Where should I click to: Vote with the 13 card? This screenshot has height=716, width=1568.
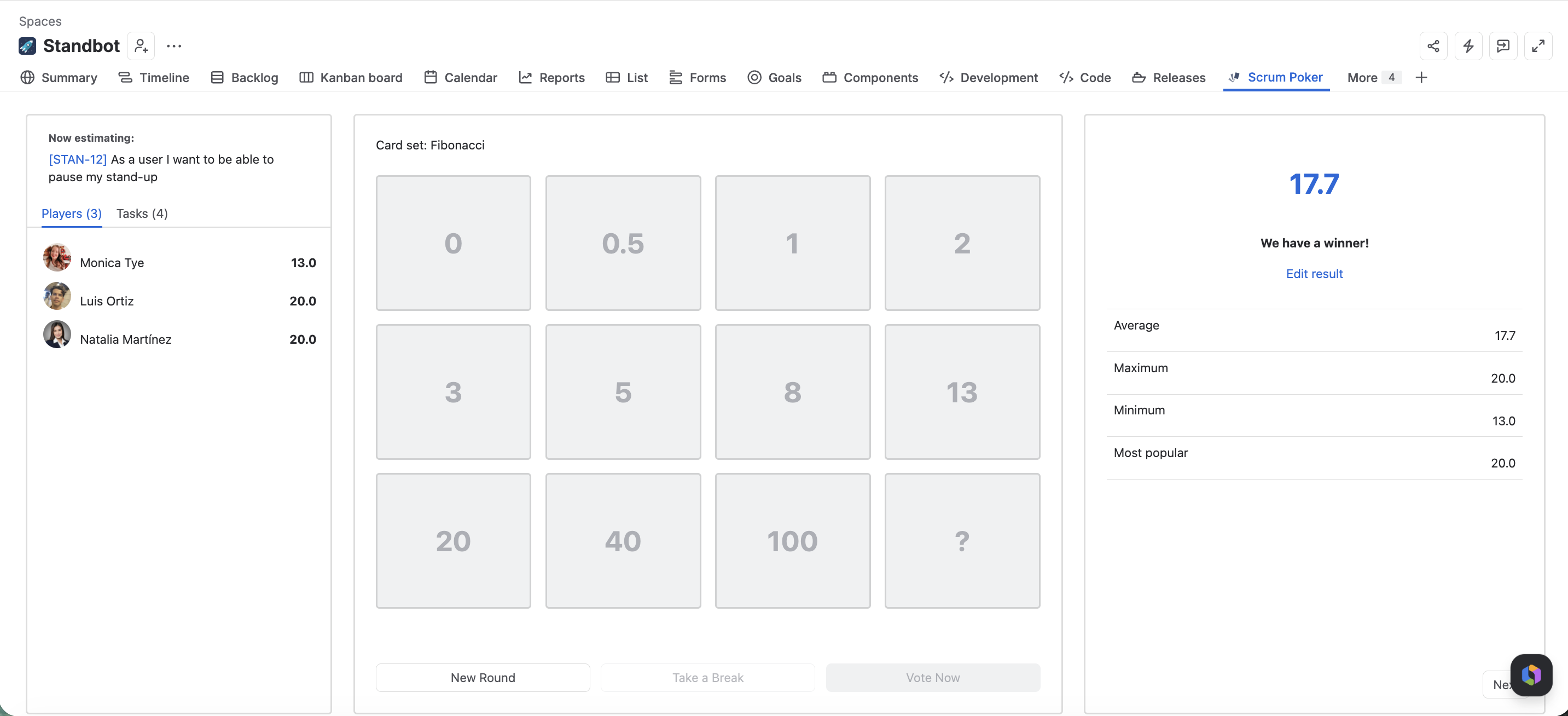tap(962, 392)
